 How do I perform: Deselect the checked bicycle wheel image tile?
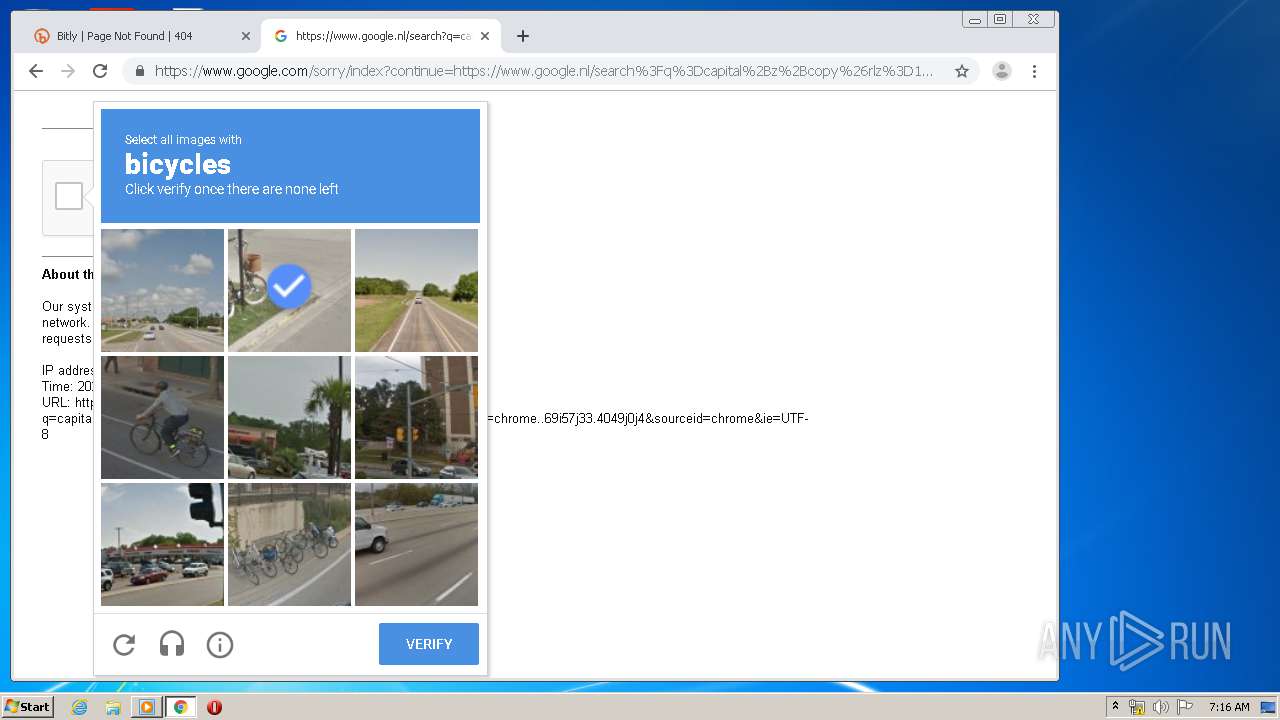(289, 290)
